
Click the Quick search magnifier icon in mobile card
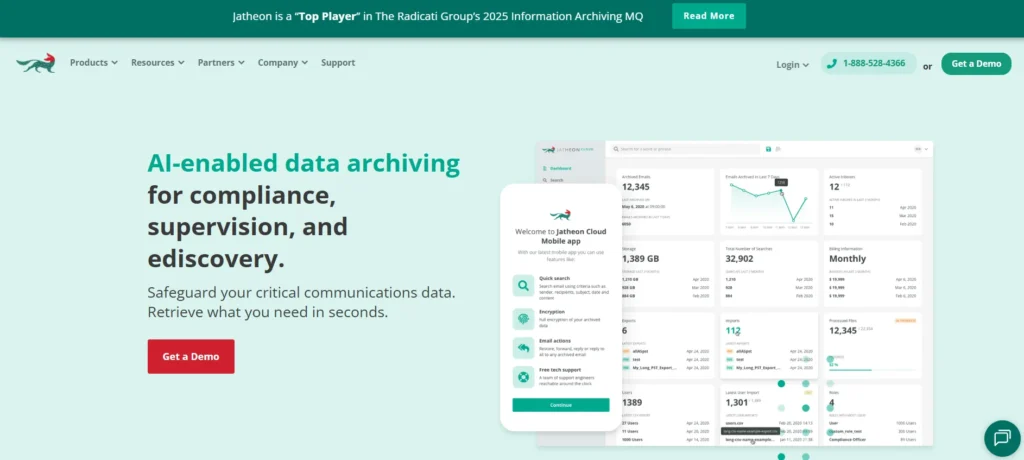pos(523,286)
